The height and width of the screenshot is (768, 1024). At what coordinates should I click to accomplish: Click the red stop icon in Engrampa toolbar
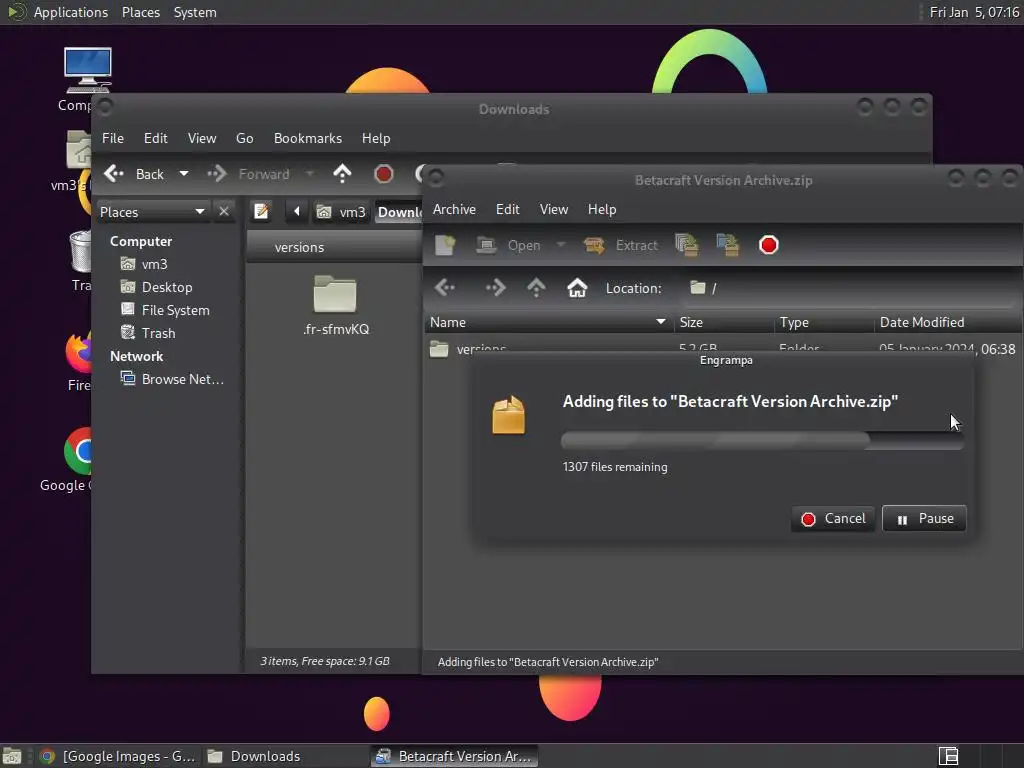pyautogui.click(x=769, y=245)
